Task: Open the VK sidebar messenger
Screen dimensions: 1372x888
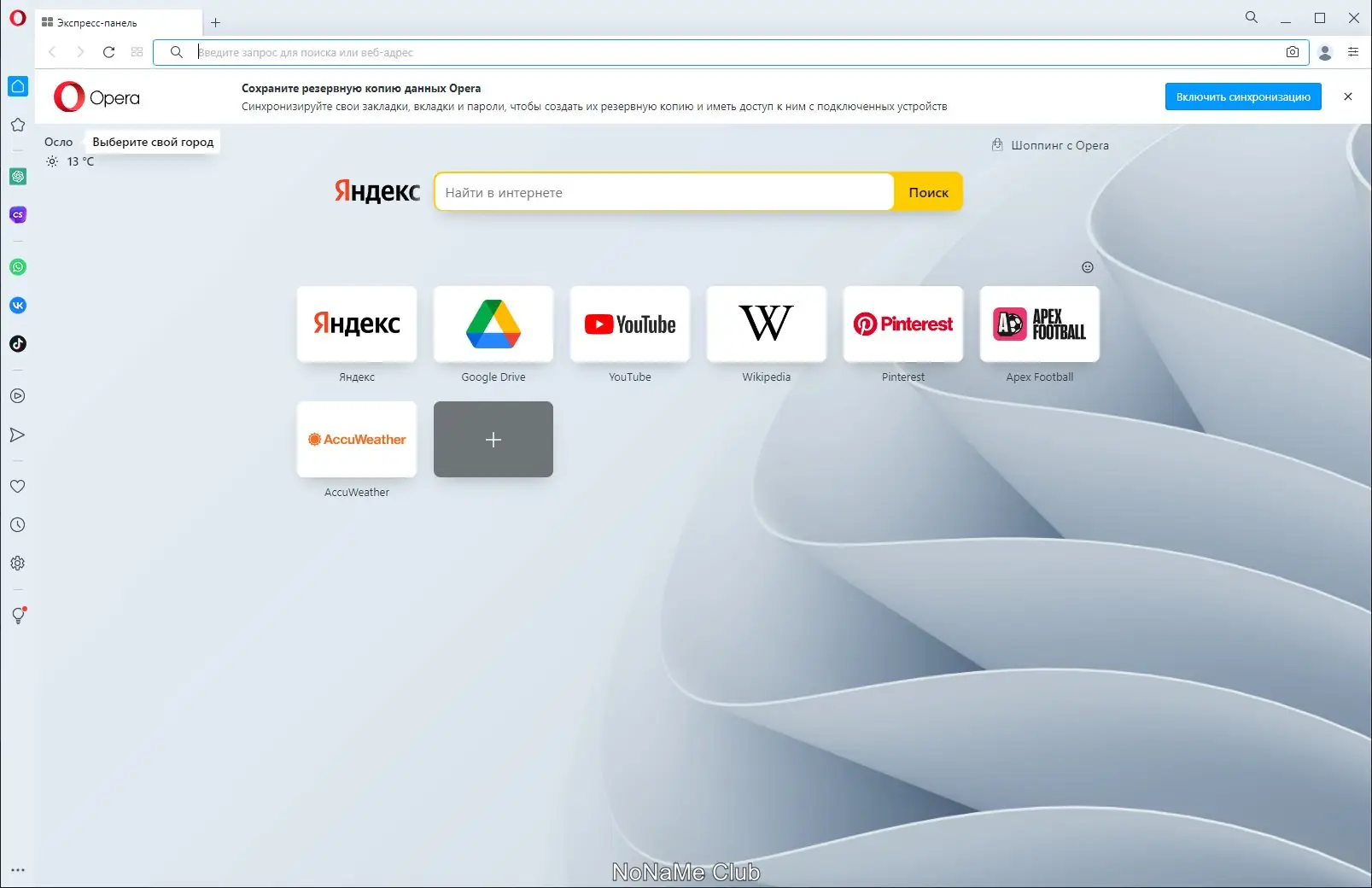Action: click(18, 306)
